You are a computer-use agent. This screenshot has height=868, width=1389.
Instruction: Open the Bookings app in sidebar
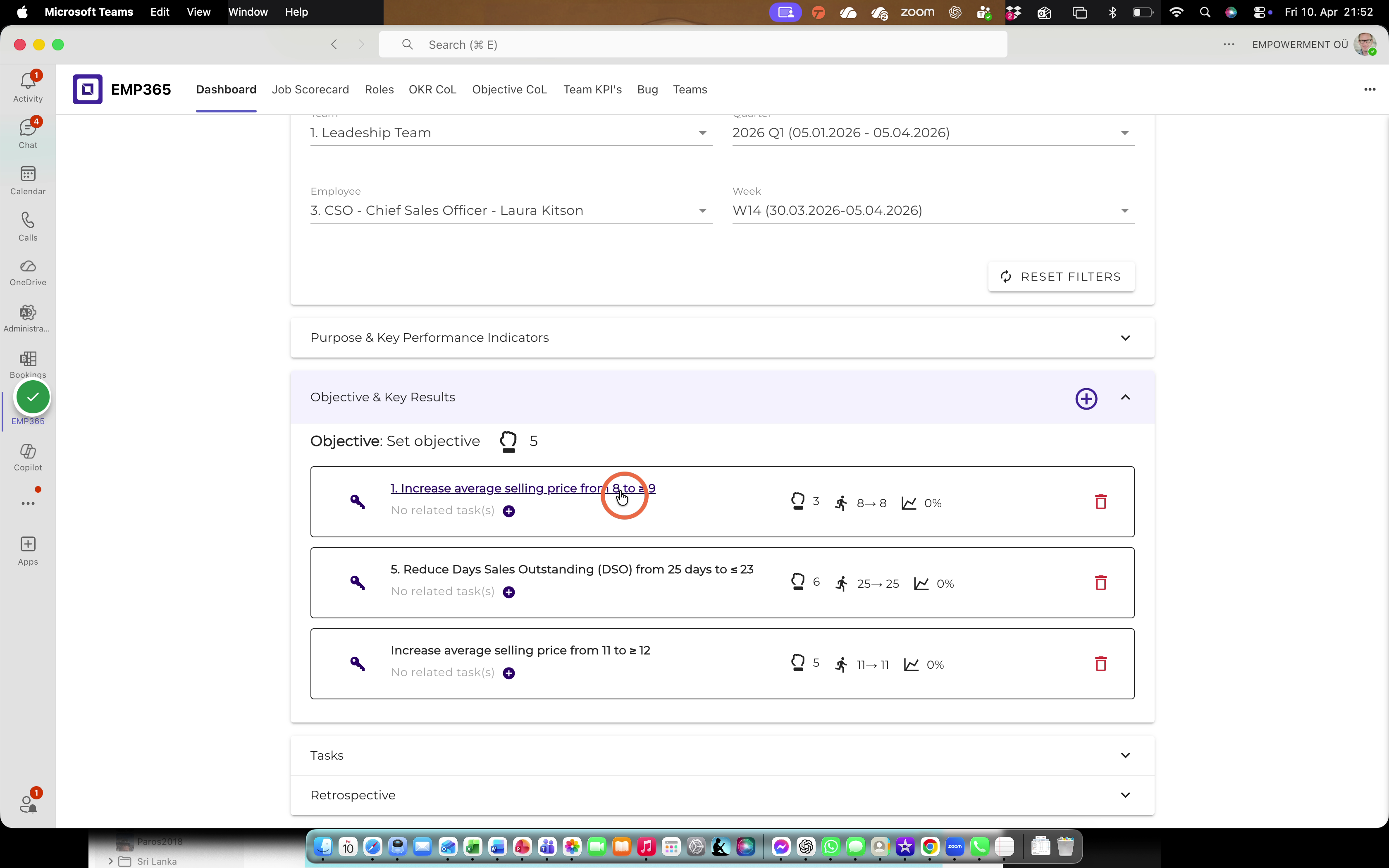pyautogui.click(x=28, y=365)
